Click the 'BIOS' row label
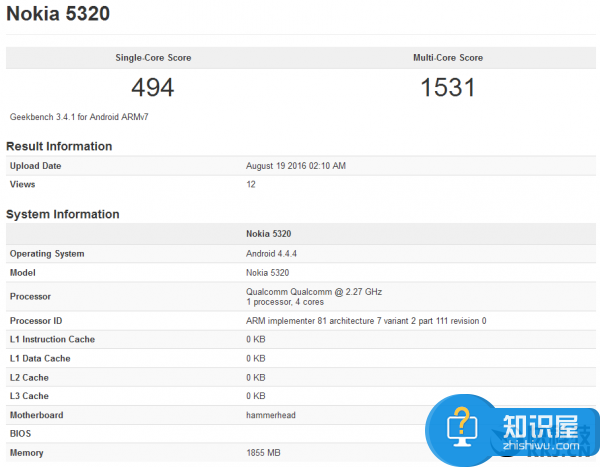The image size is (600, 467). click(x=20, y=434)
